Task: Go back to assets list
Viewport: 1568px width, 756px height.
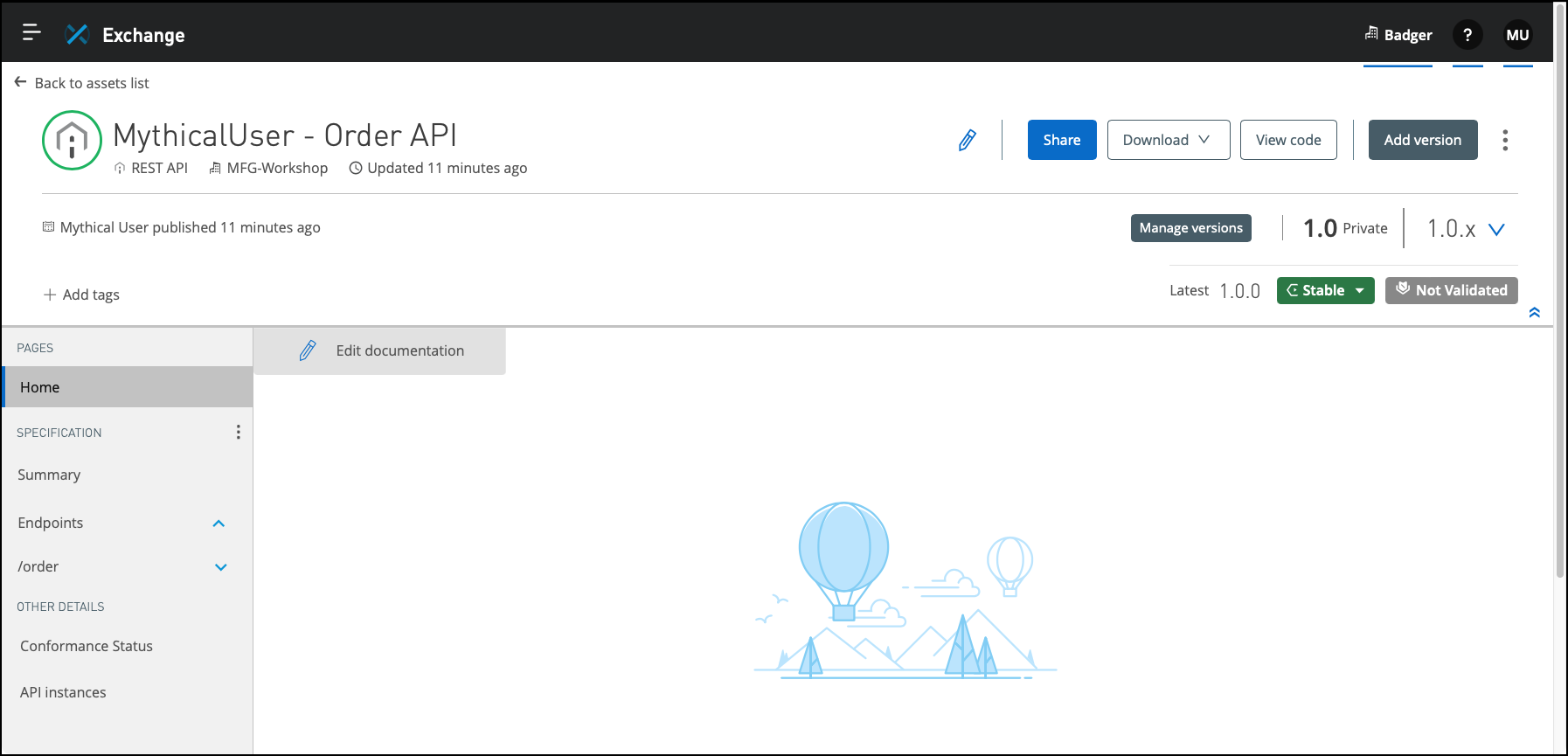Action: pos(82,83)
